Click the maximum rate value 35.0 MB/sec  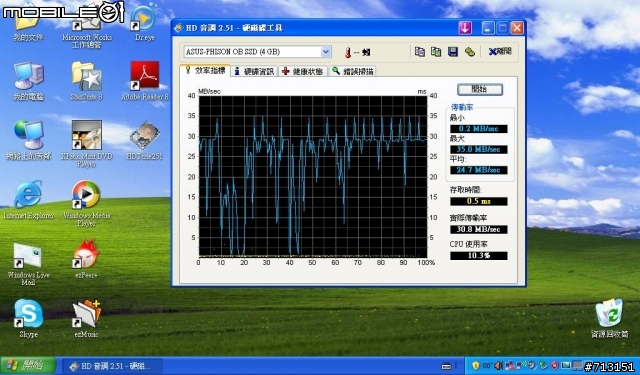(479, 149)
